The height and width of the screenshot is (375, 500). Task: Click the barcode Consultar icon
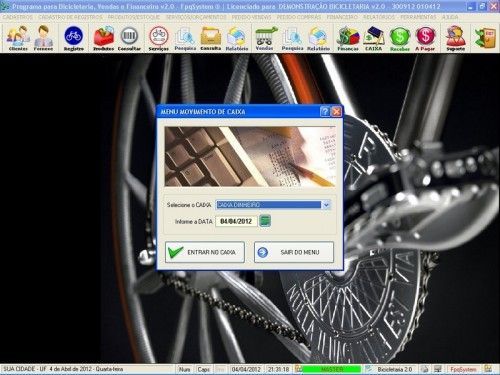coord(129,38)
